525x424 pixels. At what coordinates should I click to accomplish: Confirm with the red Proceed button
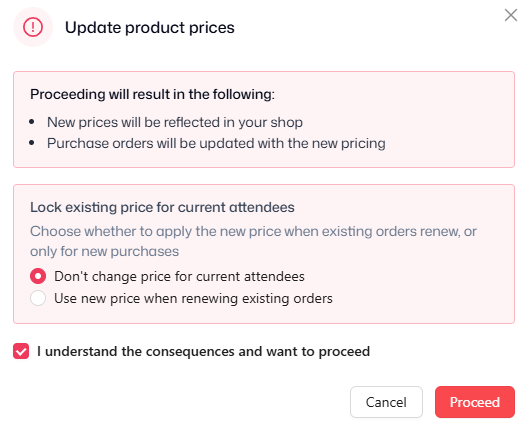474,402
